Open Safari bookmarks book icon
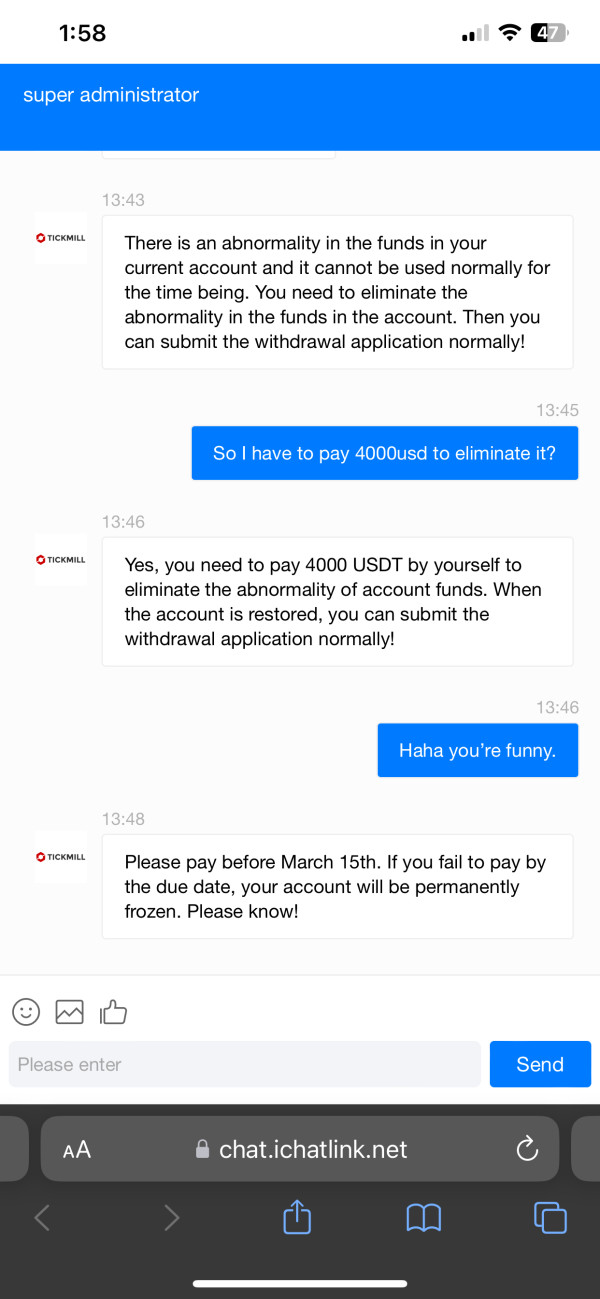The image size is (600, 1299). click(424, 1217)
